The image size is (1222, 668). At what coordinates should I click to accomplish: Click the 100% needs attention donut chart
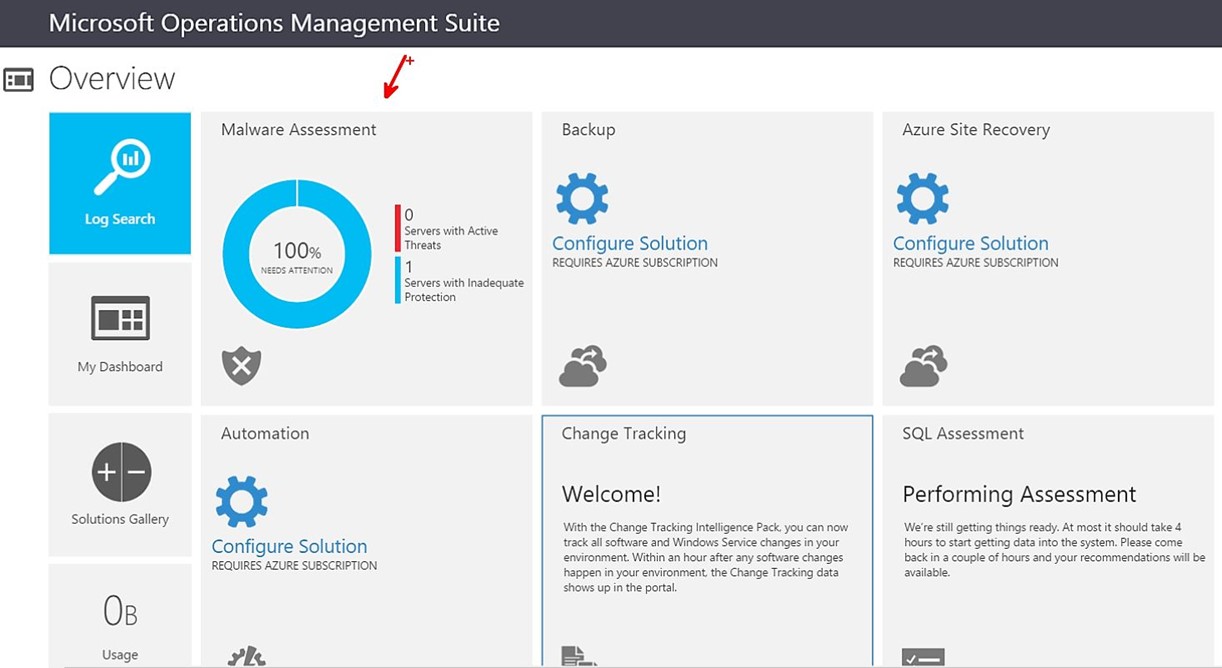tap(297, 254)
